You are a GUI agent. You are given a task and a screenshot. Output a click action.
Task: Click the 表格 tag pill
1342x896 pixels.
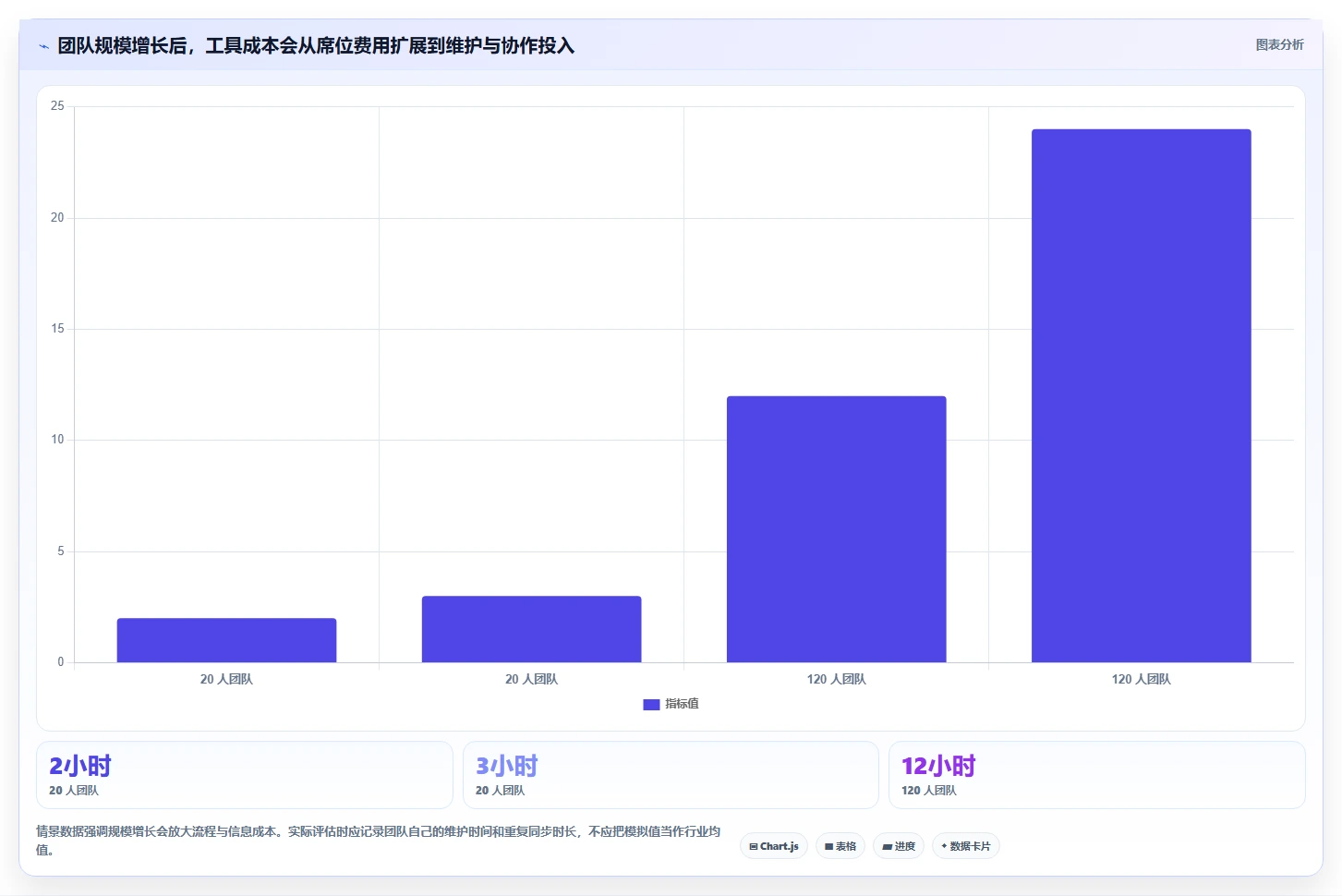click(x=840, y=846)
